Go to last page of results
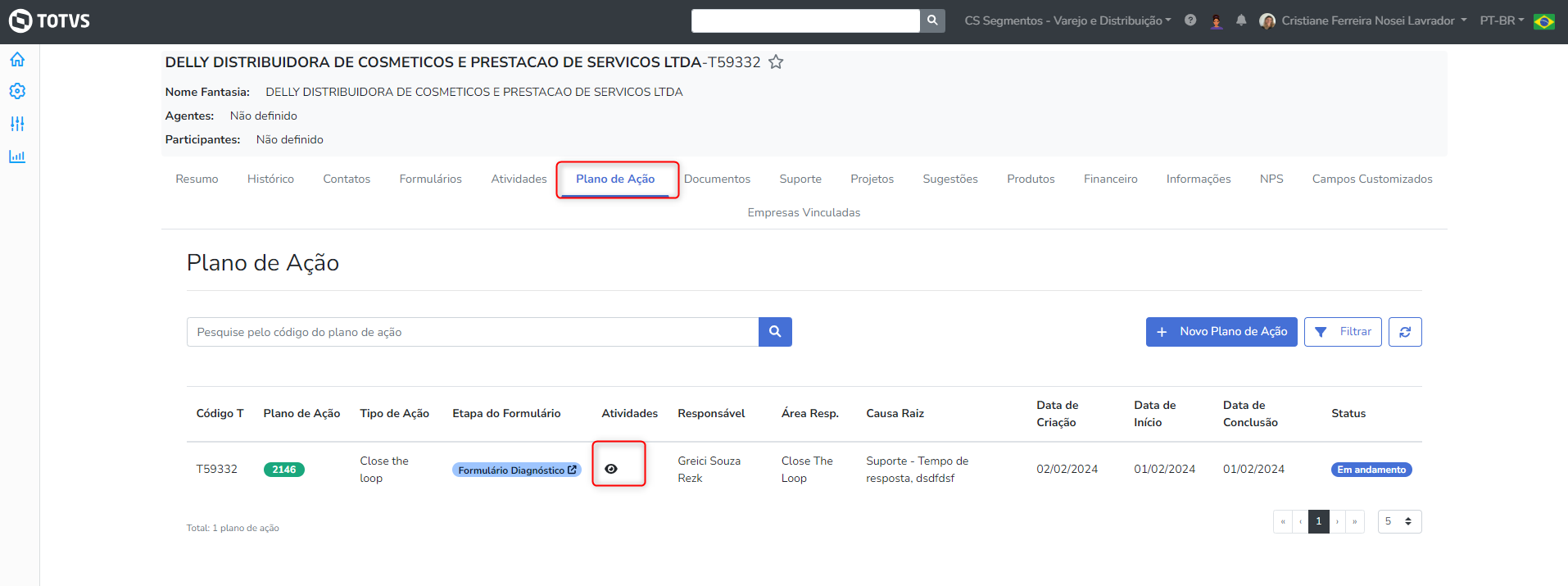1568x586 pixels. 1355,521
